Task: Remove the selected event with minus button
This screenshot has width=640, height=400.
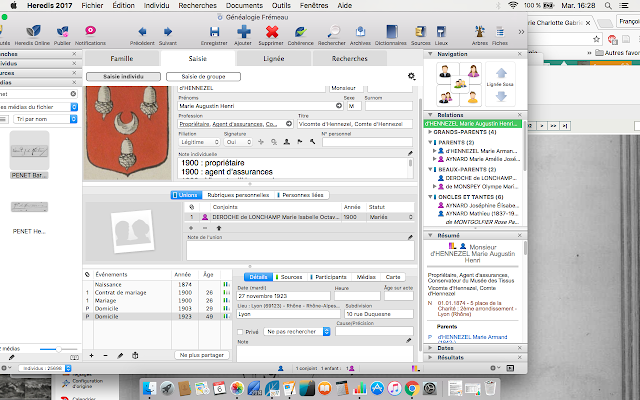Action: pos(105,356)
